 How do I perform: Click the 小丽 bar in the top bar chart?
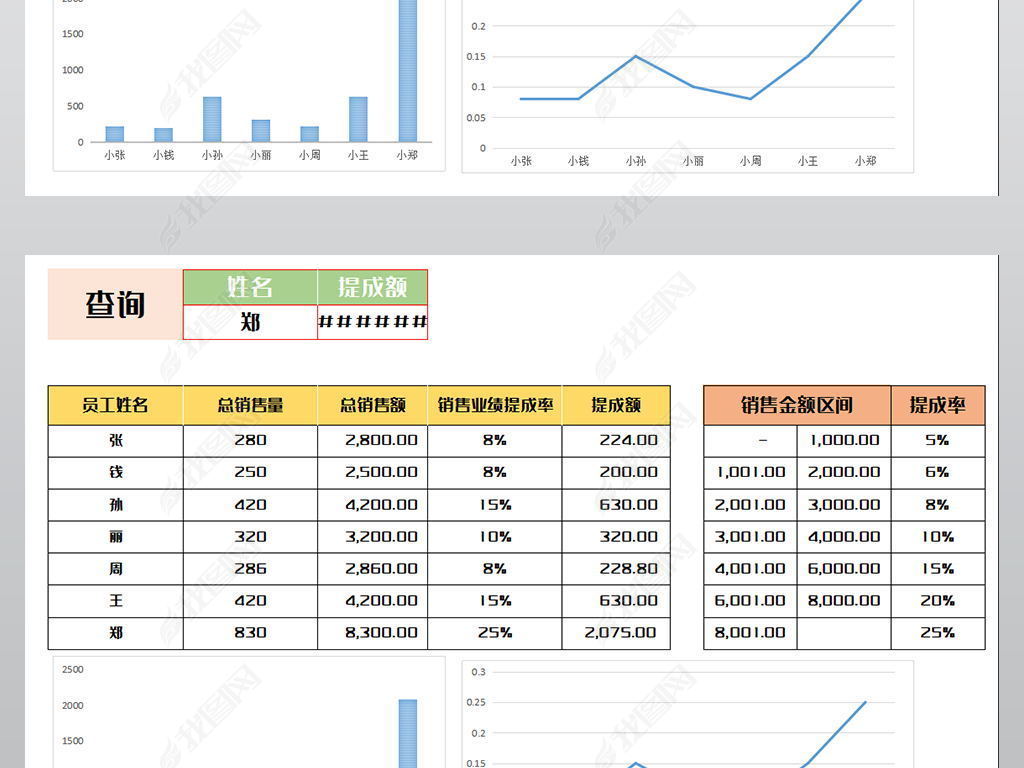coord(261,130)
